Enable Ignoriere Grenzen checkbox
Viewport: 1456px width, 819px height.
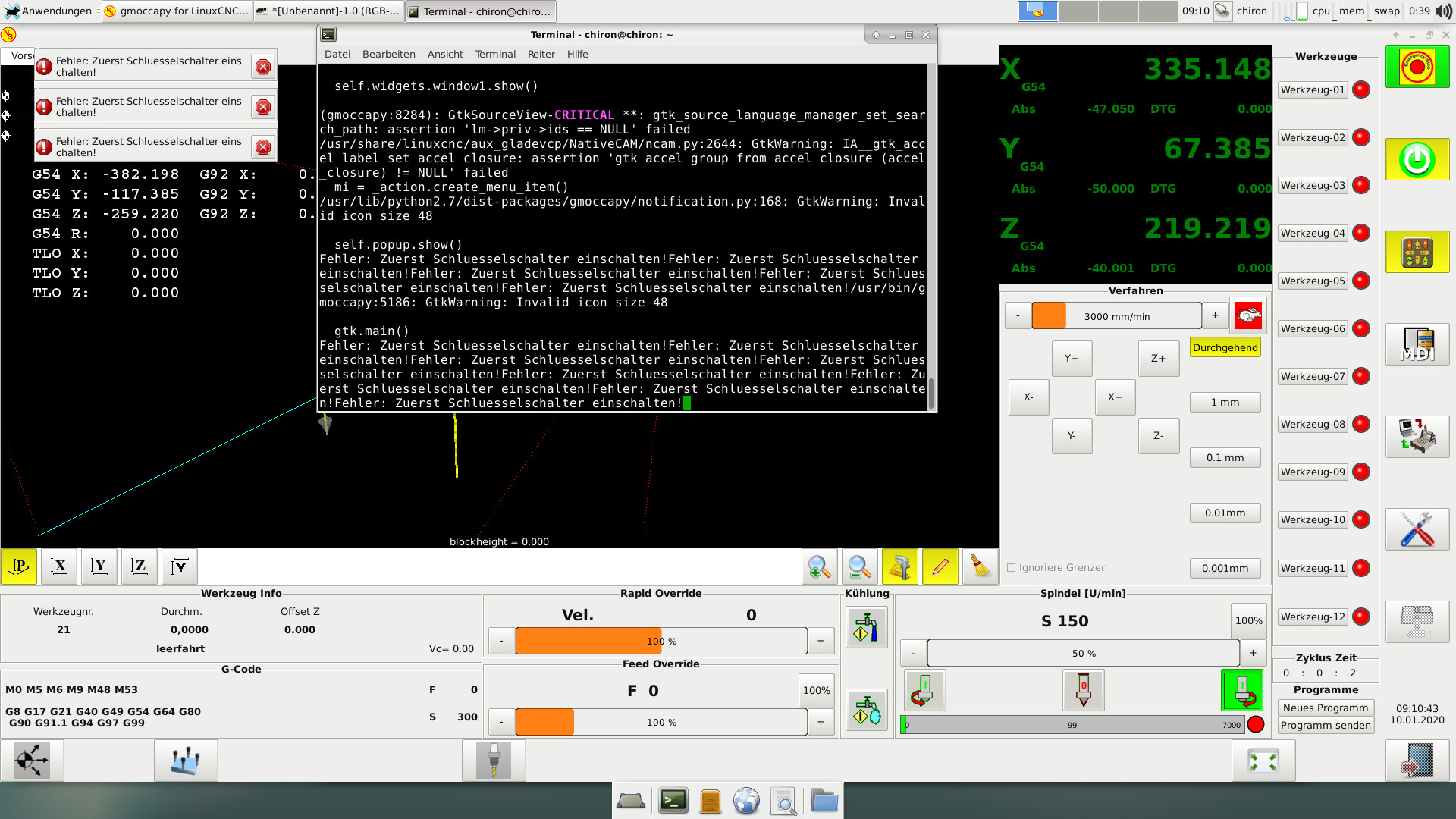pyautogui.click(x=1011, y=568)
